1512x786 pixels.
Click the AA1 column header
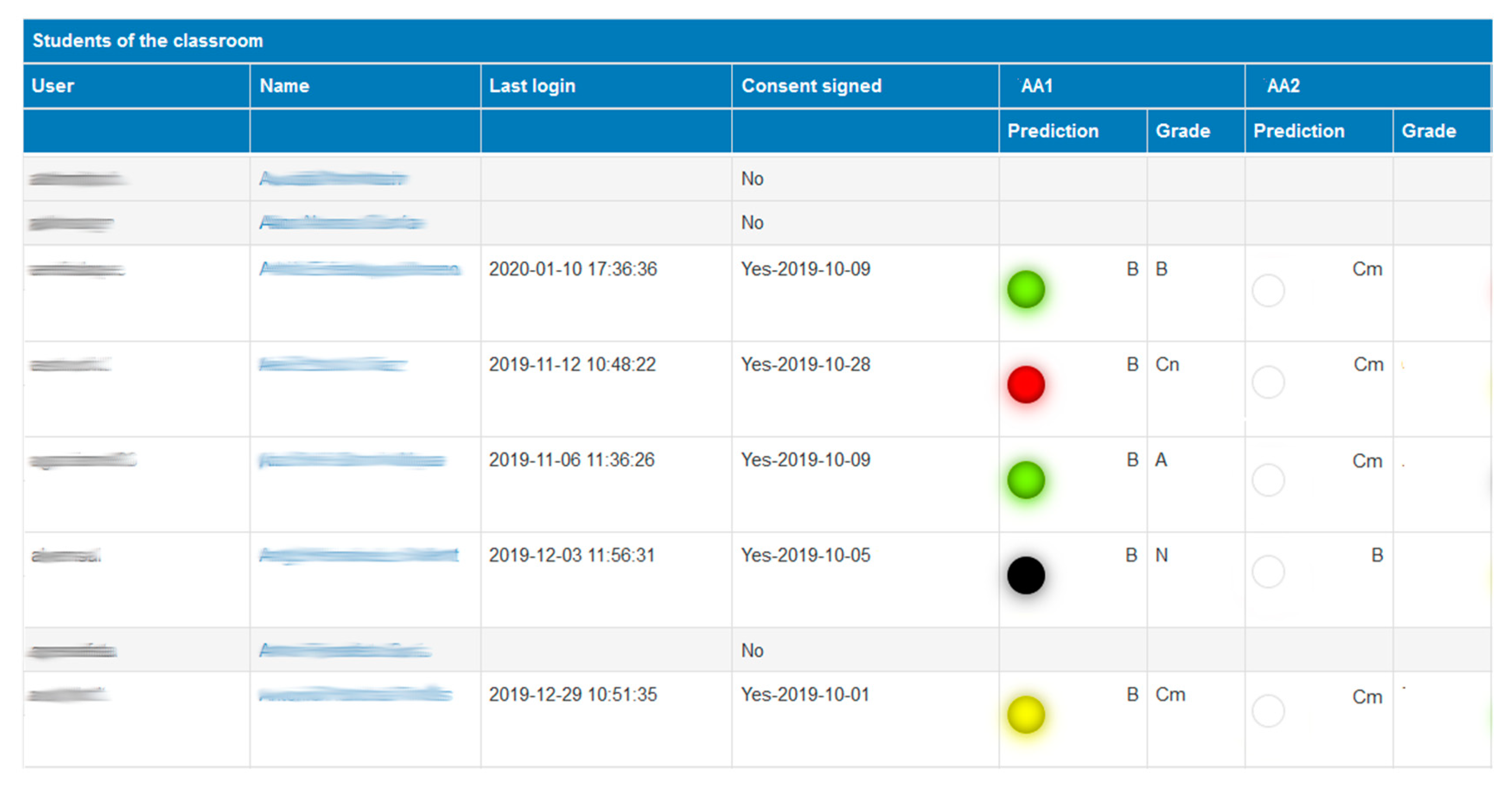point(1037,86)
